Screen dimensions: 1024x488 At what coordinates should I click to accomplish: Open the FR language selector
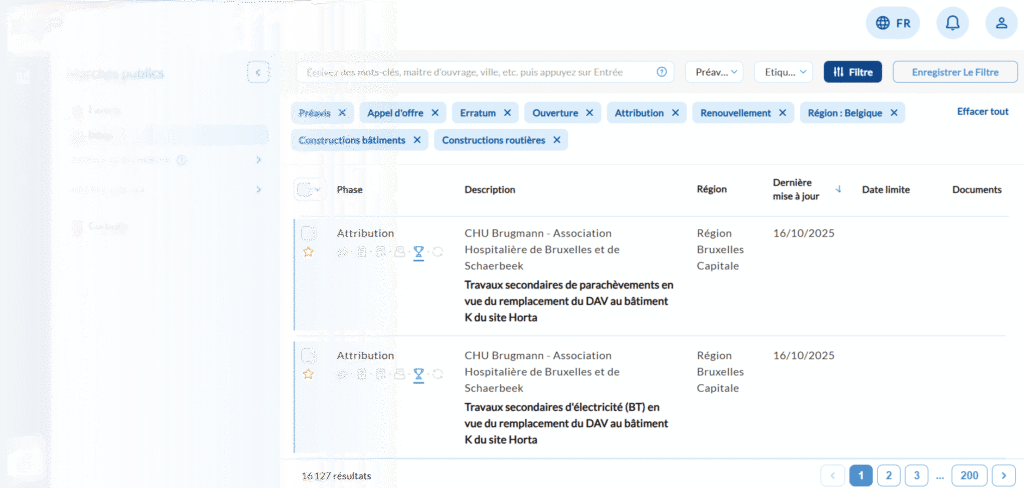[892, 23]
